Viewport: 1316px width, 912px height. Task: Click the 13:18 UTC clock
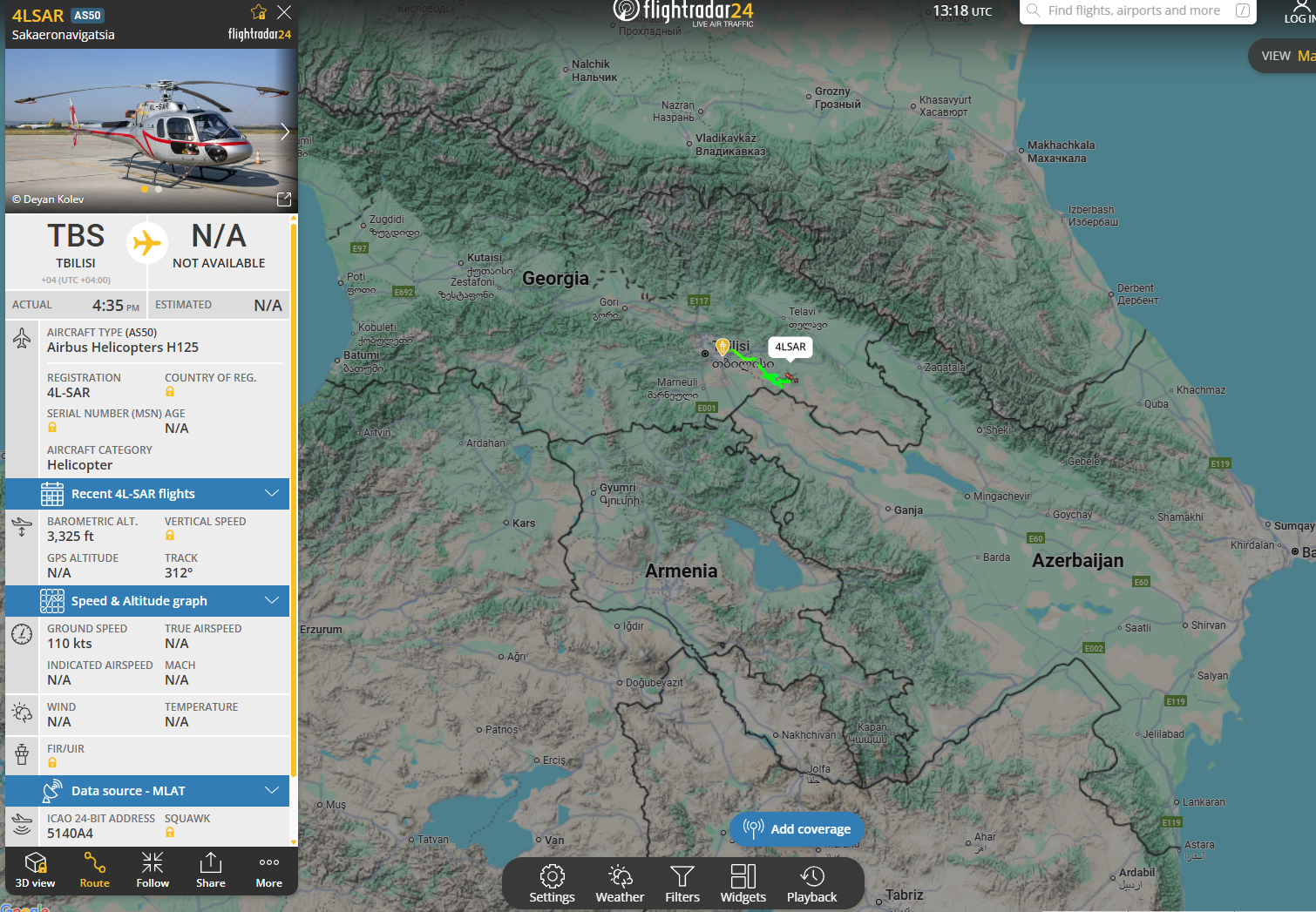click(962, 10)
